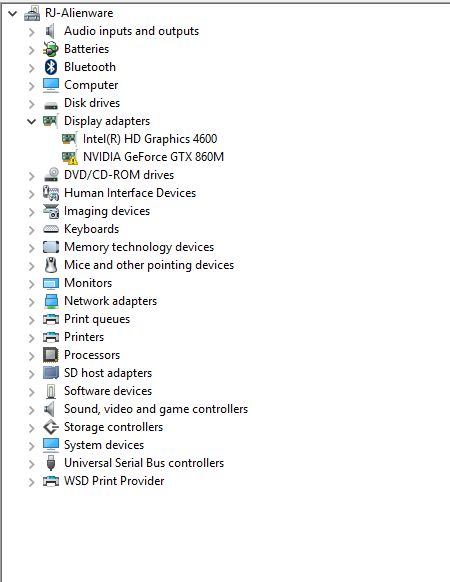The image size is (450, 582).
Task: Expand the Universal Serial Bus controllers category
Action: point(32,464)
